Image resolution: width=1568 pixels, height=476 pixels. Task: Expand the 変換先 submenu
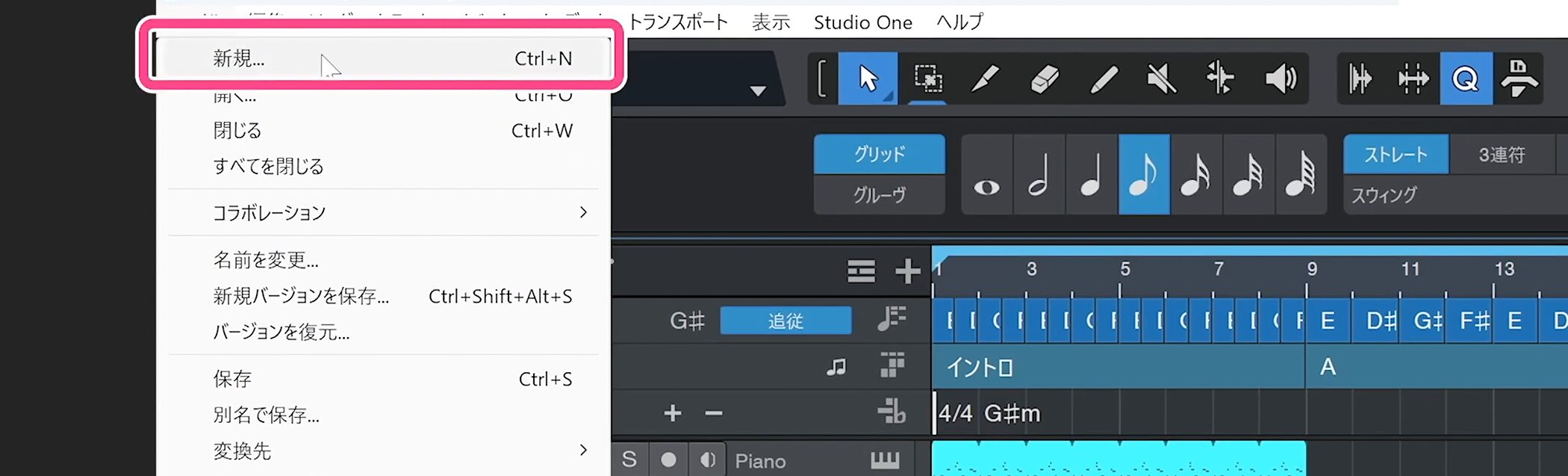582,451
